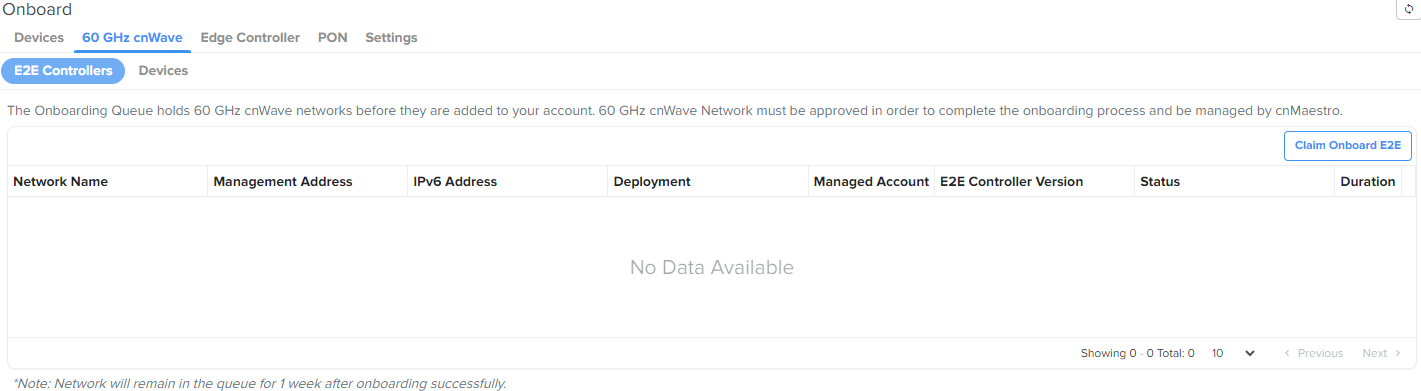The image size is (1421, 391).
Task: Open the PON tab
Action: point(332,38)
